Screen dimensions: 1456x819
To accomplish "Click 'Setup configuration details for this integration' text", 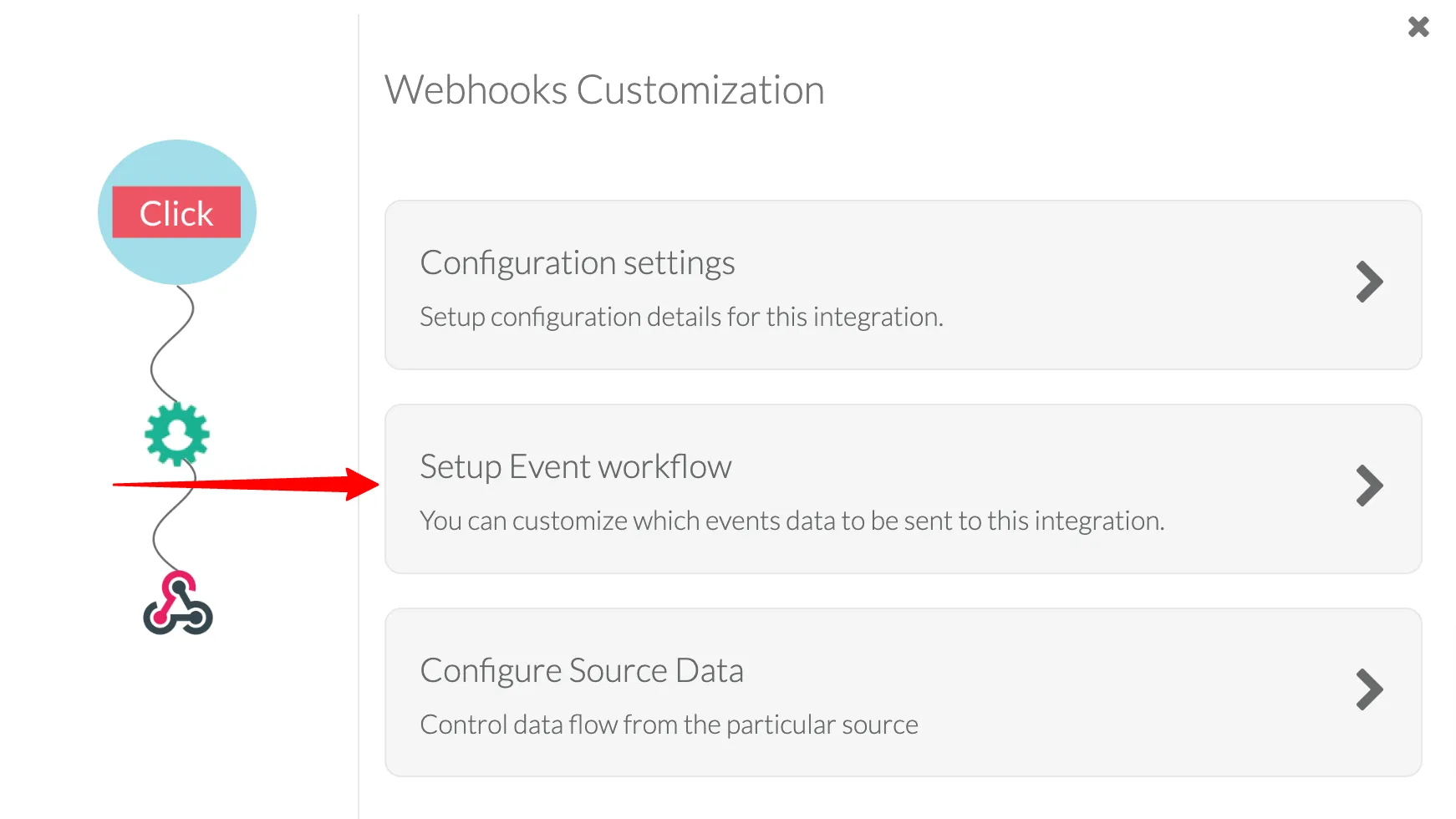I will tap(681, 318).
